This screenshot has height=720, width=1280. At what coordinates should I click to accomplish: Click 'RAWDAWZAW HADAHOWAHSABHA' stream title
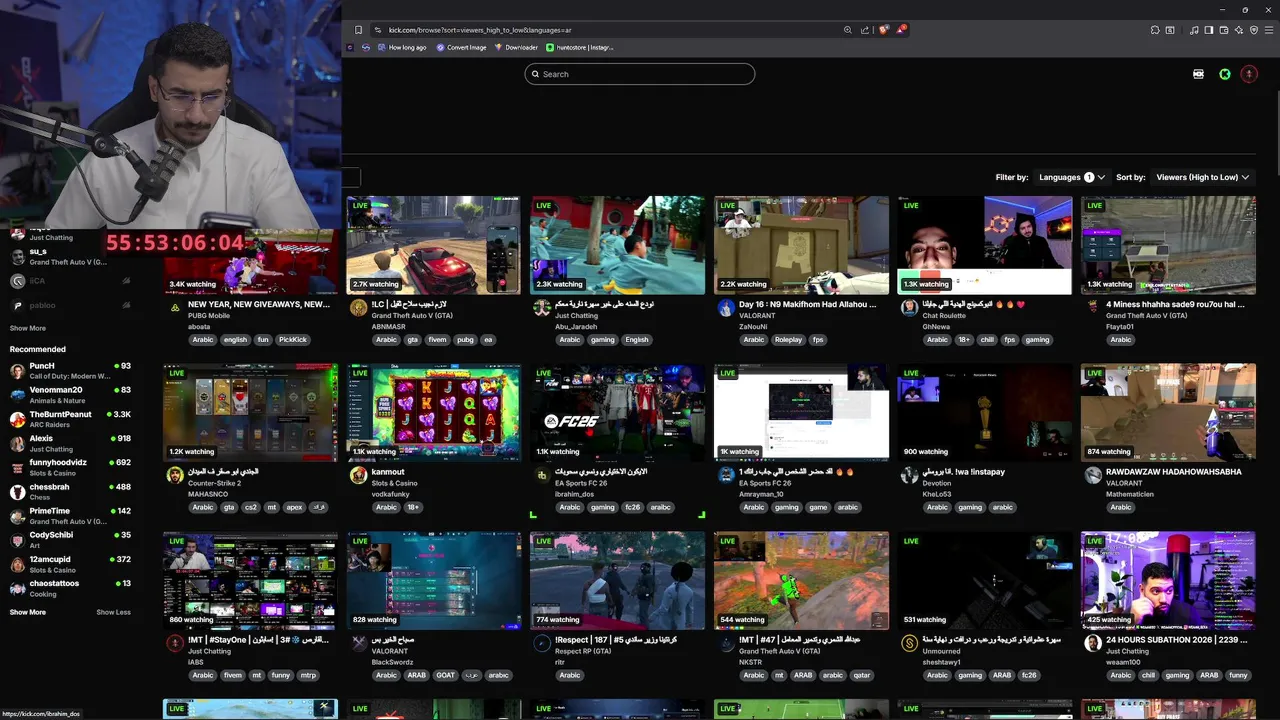1174,472
